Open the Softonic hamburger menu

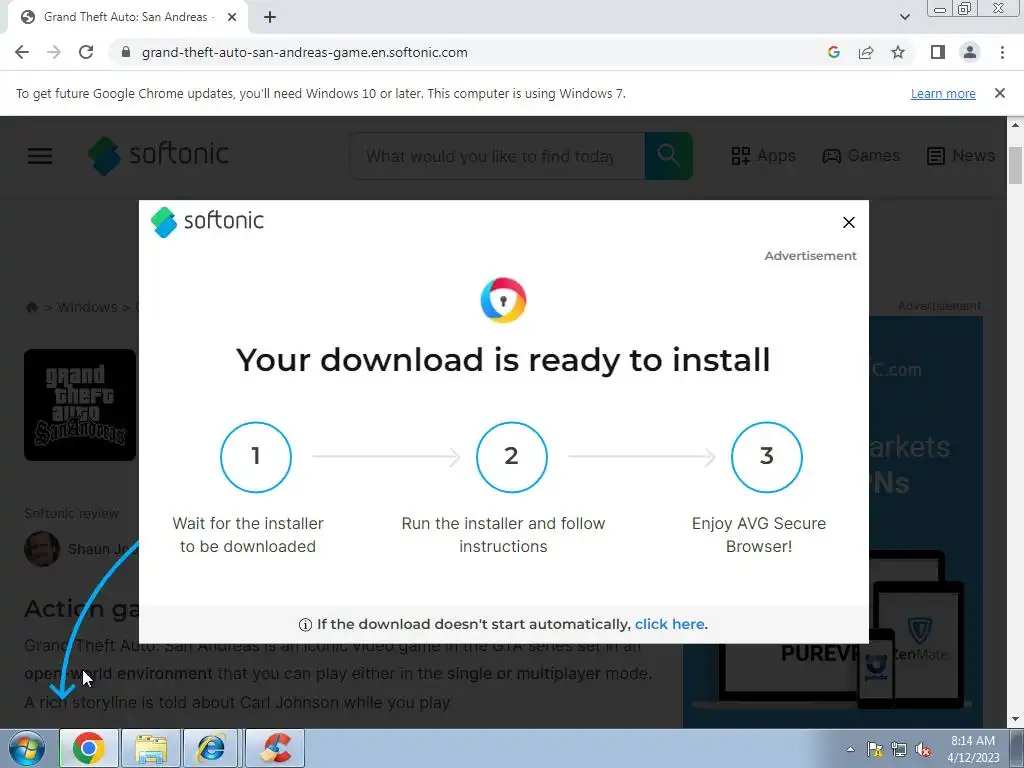pyautogui.click(x=40, y=155)
